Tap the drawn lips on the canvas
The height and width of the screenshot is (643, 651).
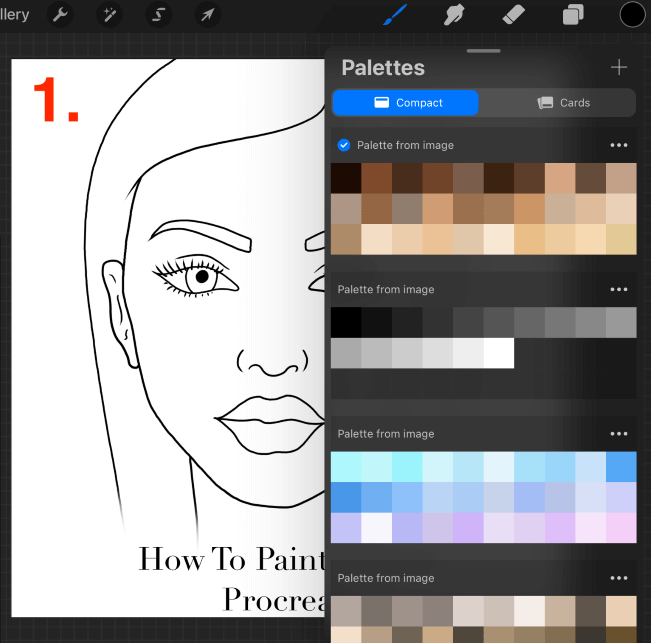[270, 424]
